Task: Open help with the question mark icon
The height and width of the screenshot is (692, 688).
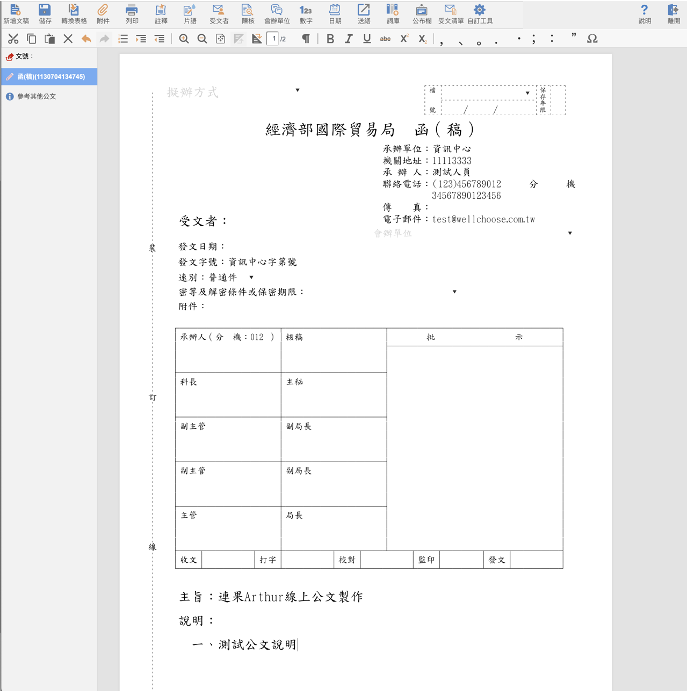Action: [644, 14]
